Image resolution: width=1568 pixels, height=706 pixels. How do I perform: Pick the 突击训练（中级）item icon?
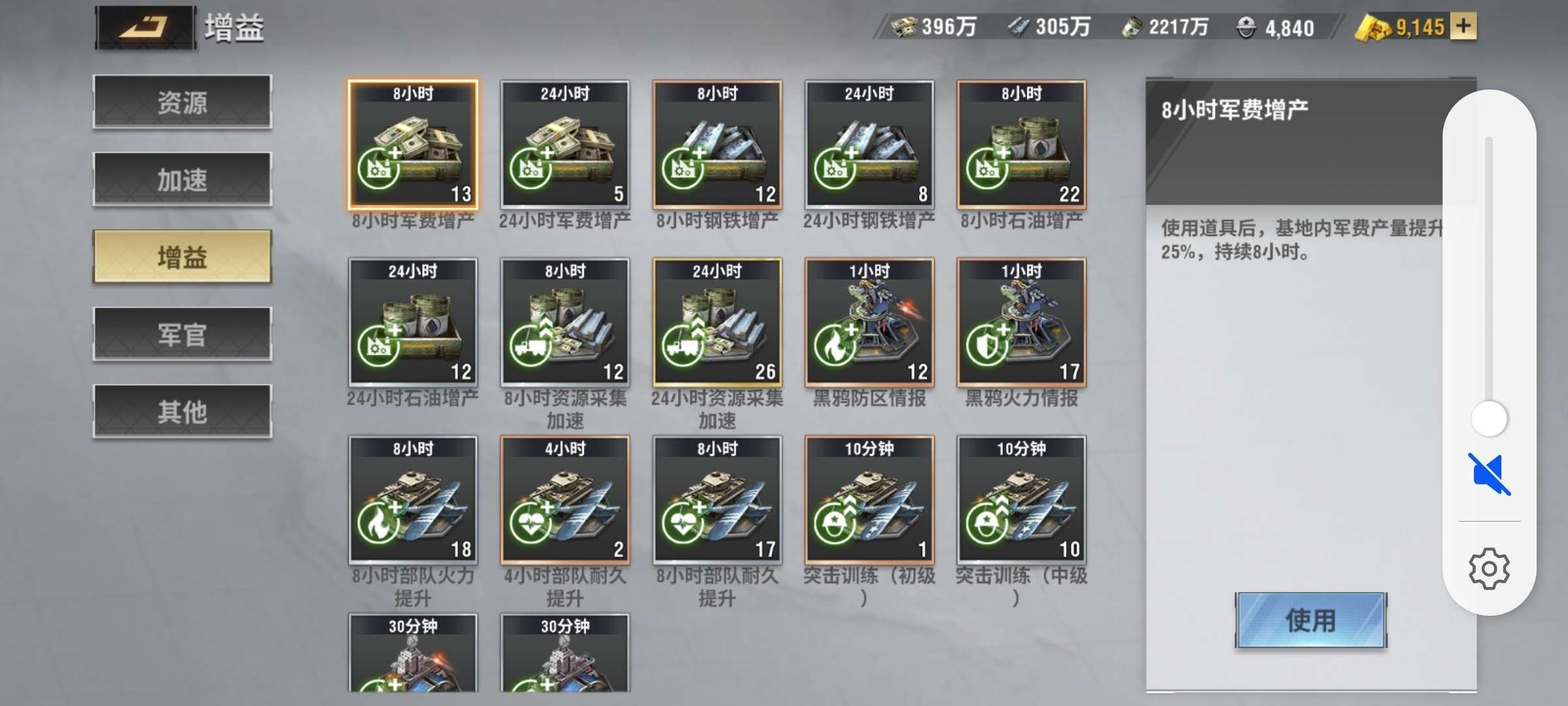point(1022,499)
